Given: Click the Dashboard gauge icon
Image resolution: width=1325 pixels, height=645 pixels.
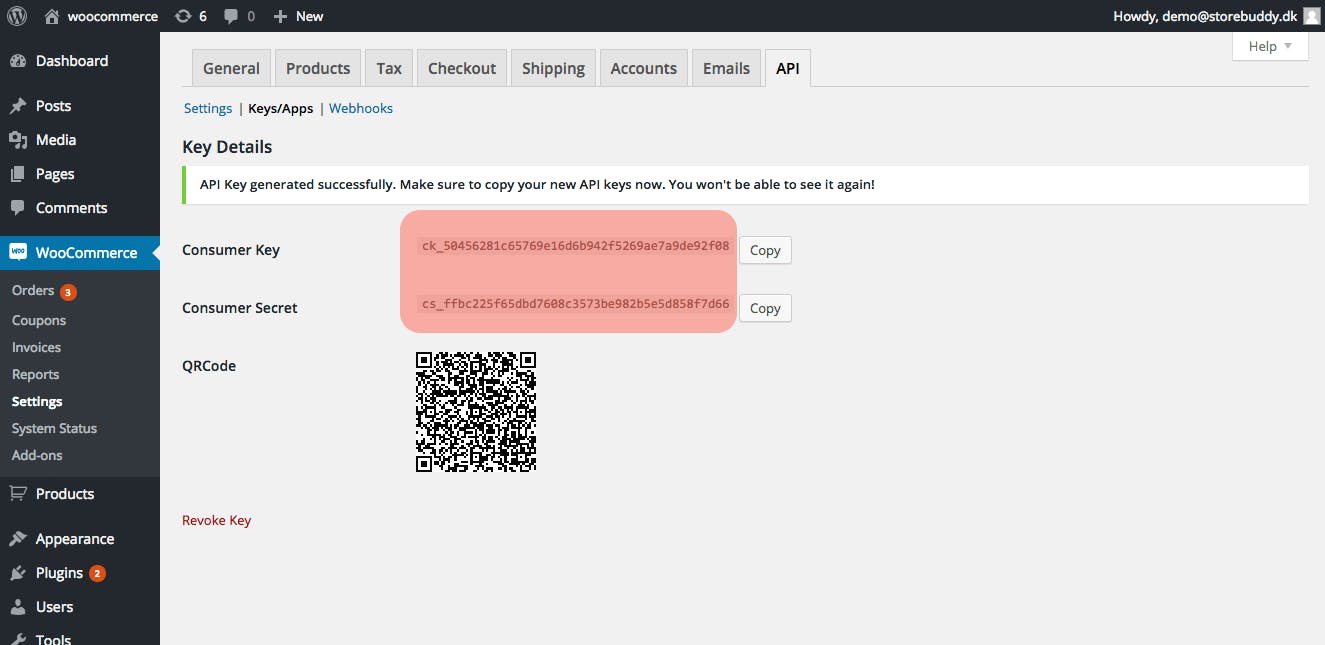Looking at the screenshot, I should click(18, 61).
